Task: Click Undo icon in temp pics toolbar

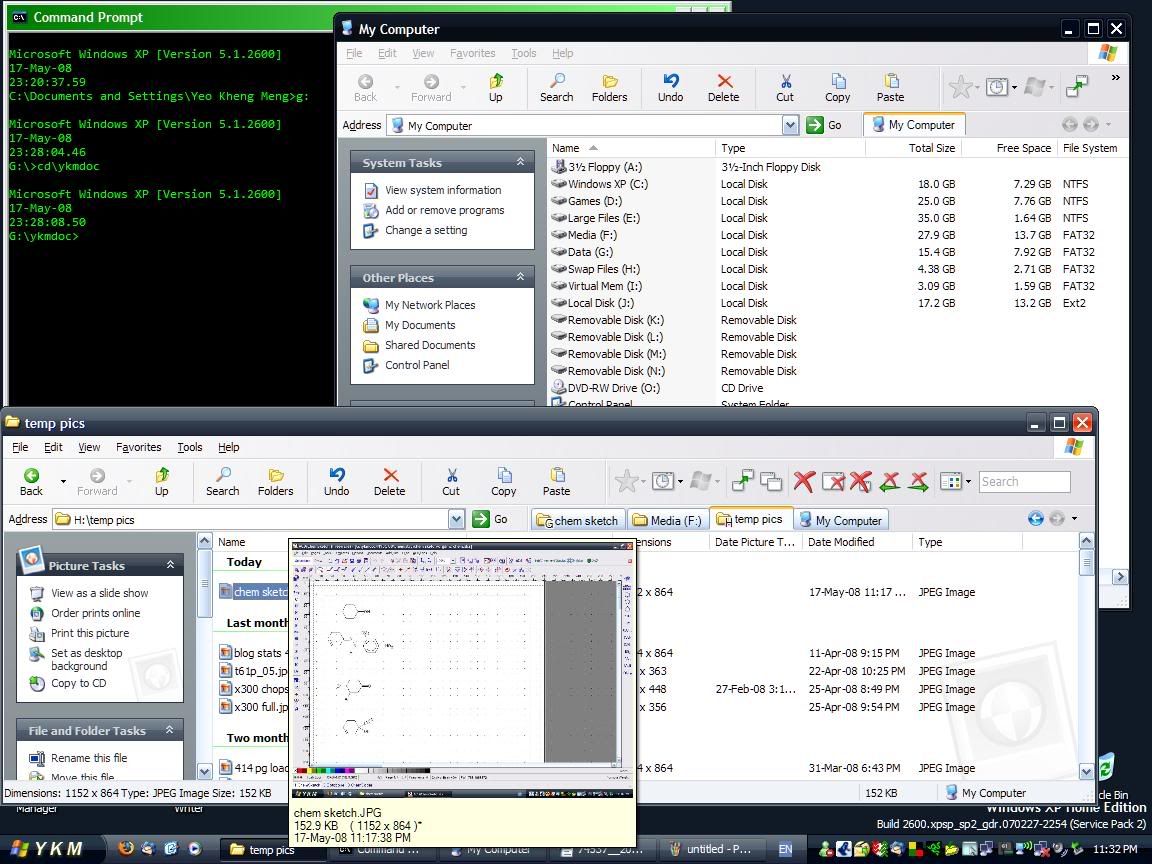Action: (x=336, y=475)
